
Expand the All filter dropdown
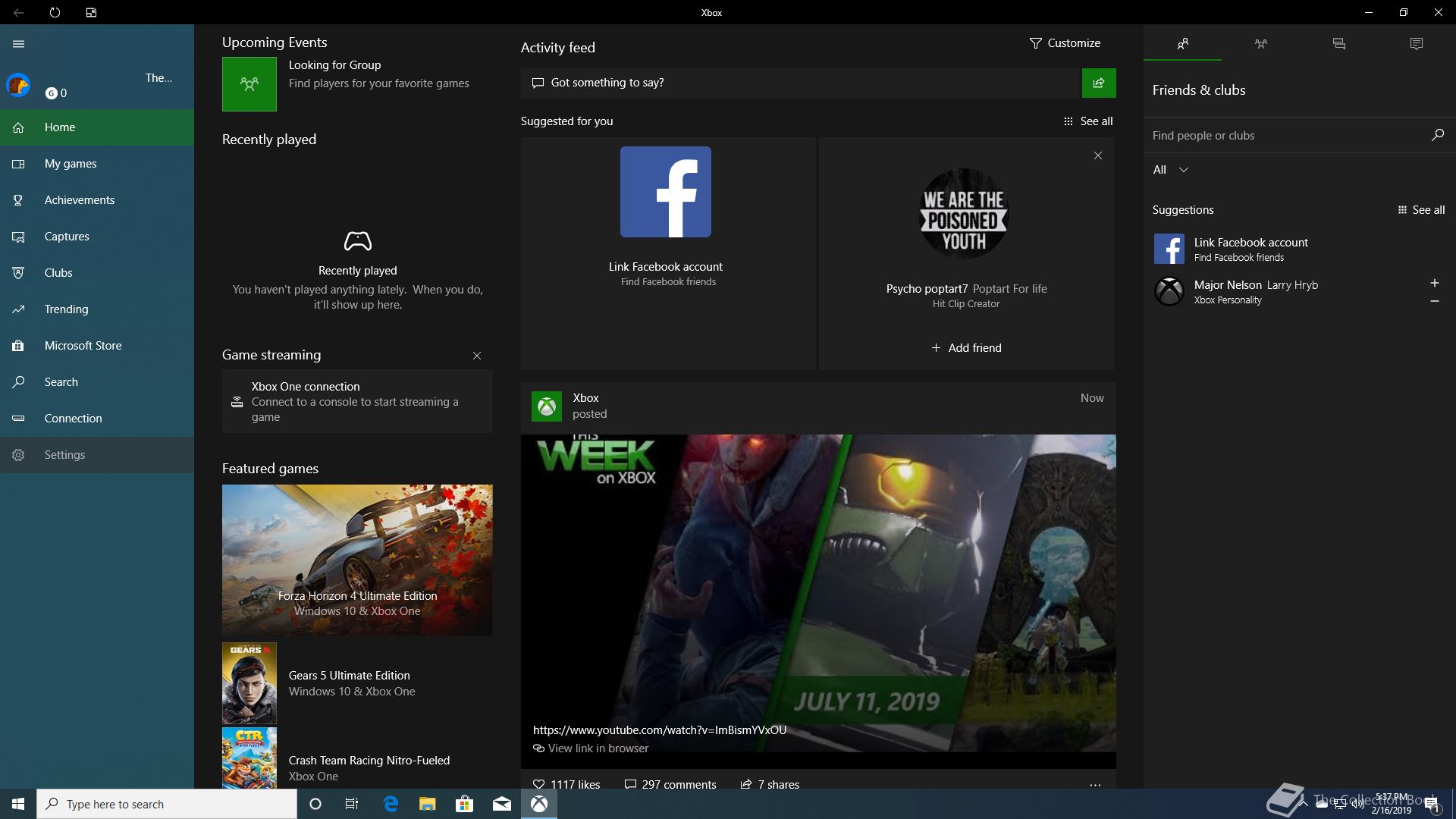point(1171,170)
